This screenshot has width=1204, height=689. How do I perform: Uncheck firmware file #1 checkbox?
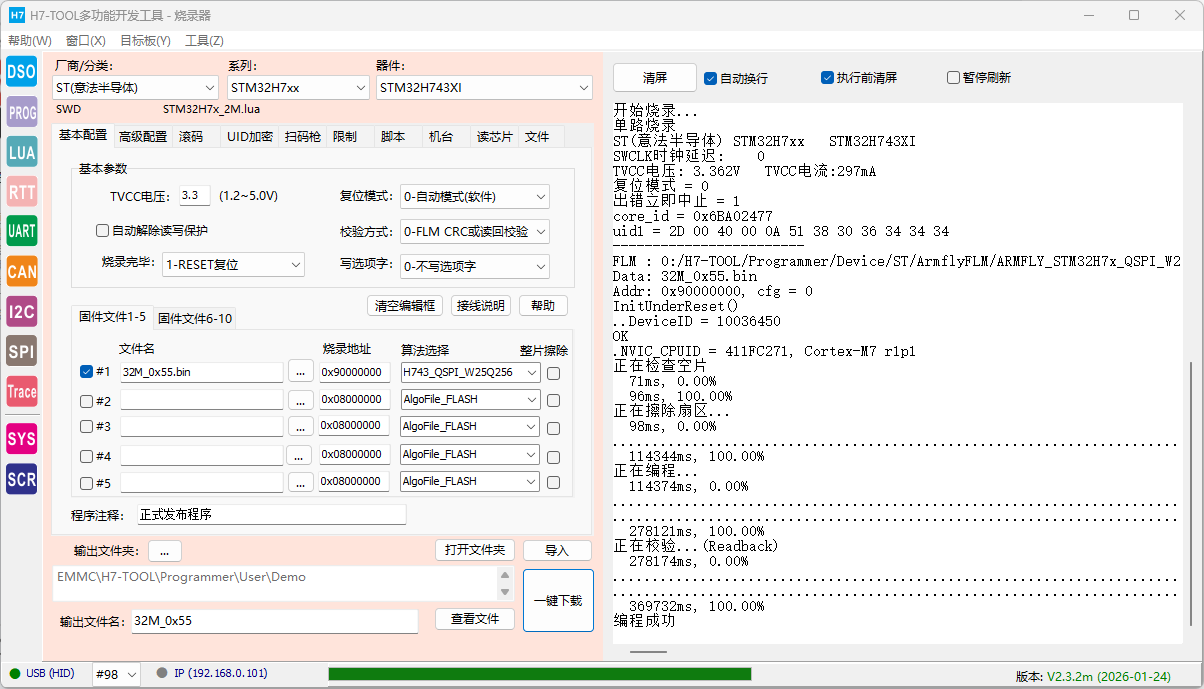pyautogui.click(x=87, y=372)
